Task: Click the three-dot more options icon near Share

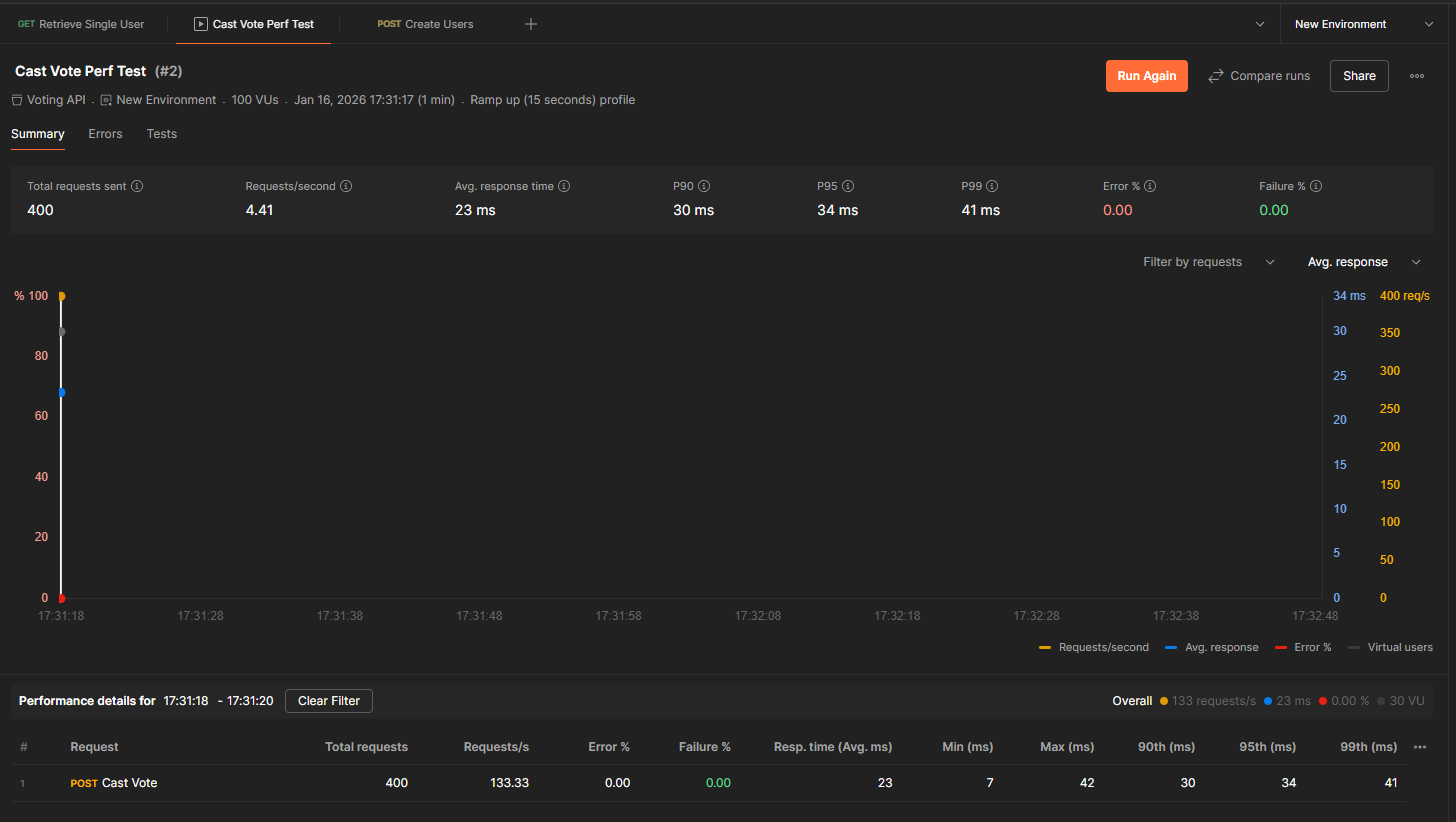Action: [1417, 76]
